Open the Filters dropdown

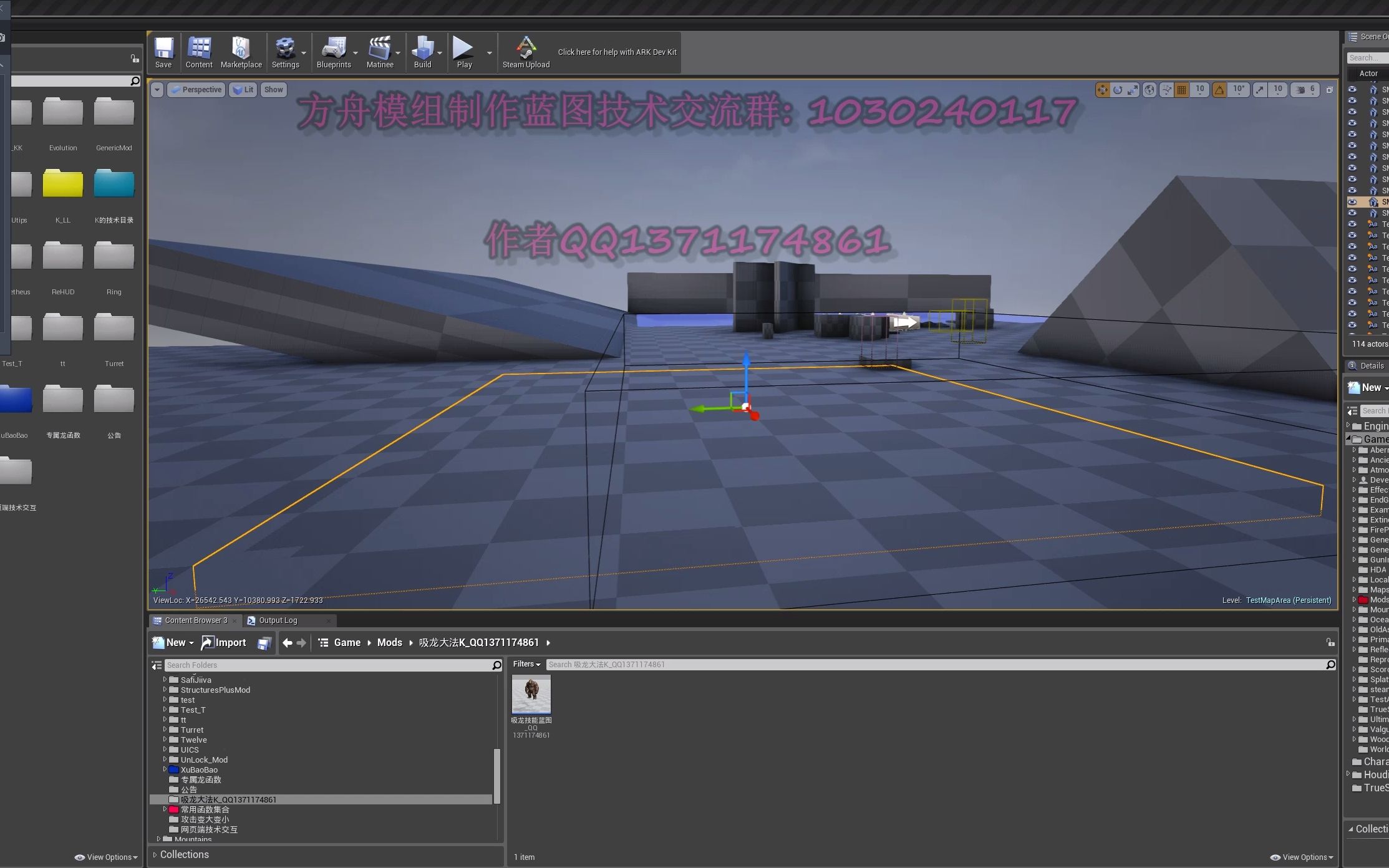pos(526,664)
